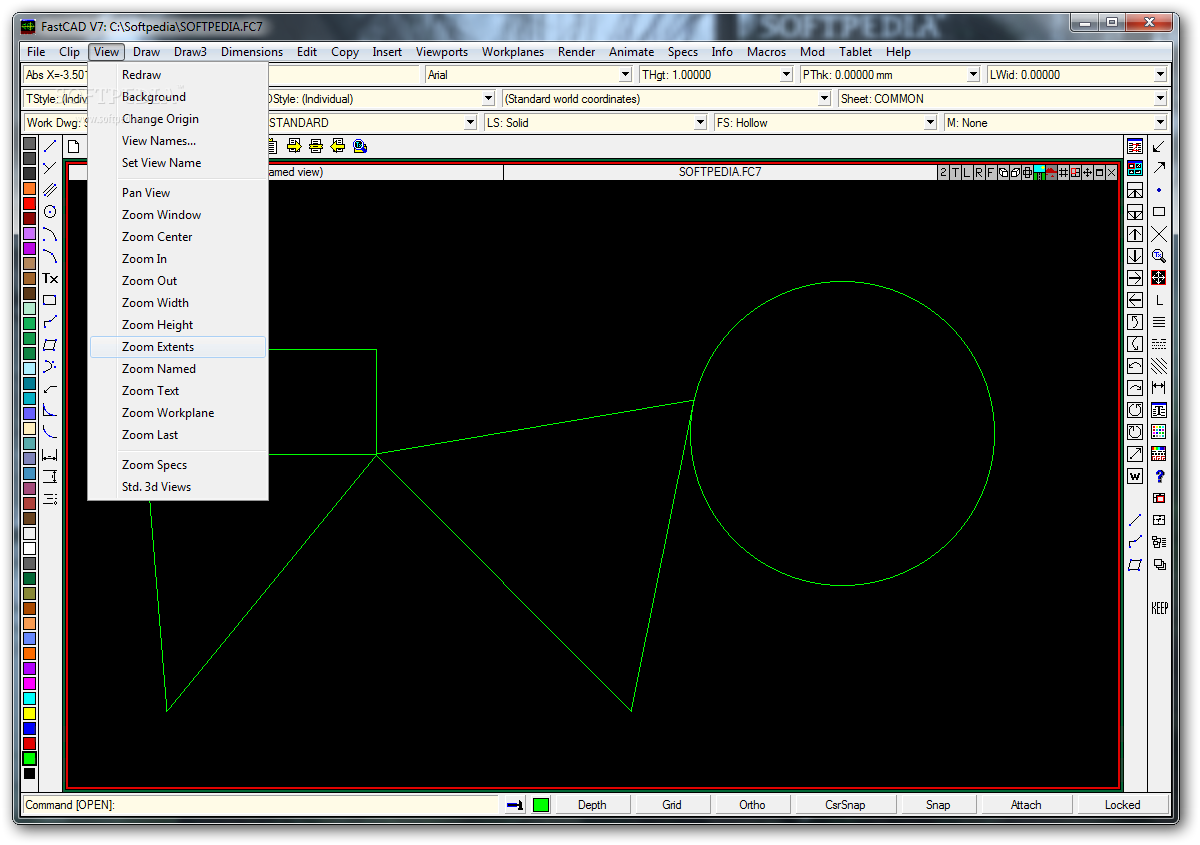Pick the yellow color swatch in palette
Image resolution: width=1200 pixels, height=845 pixels.
coord(29,713)
